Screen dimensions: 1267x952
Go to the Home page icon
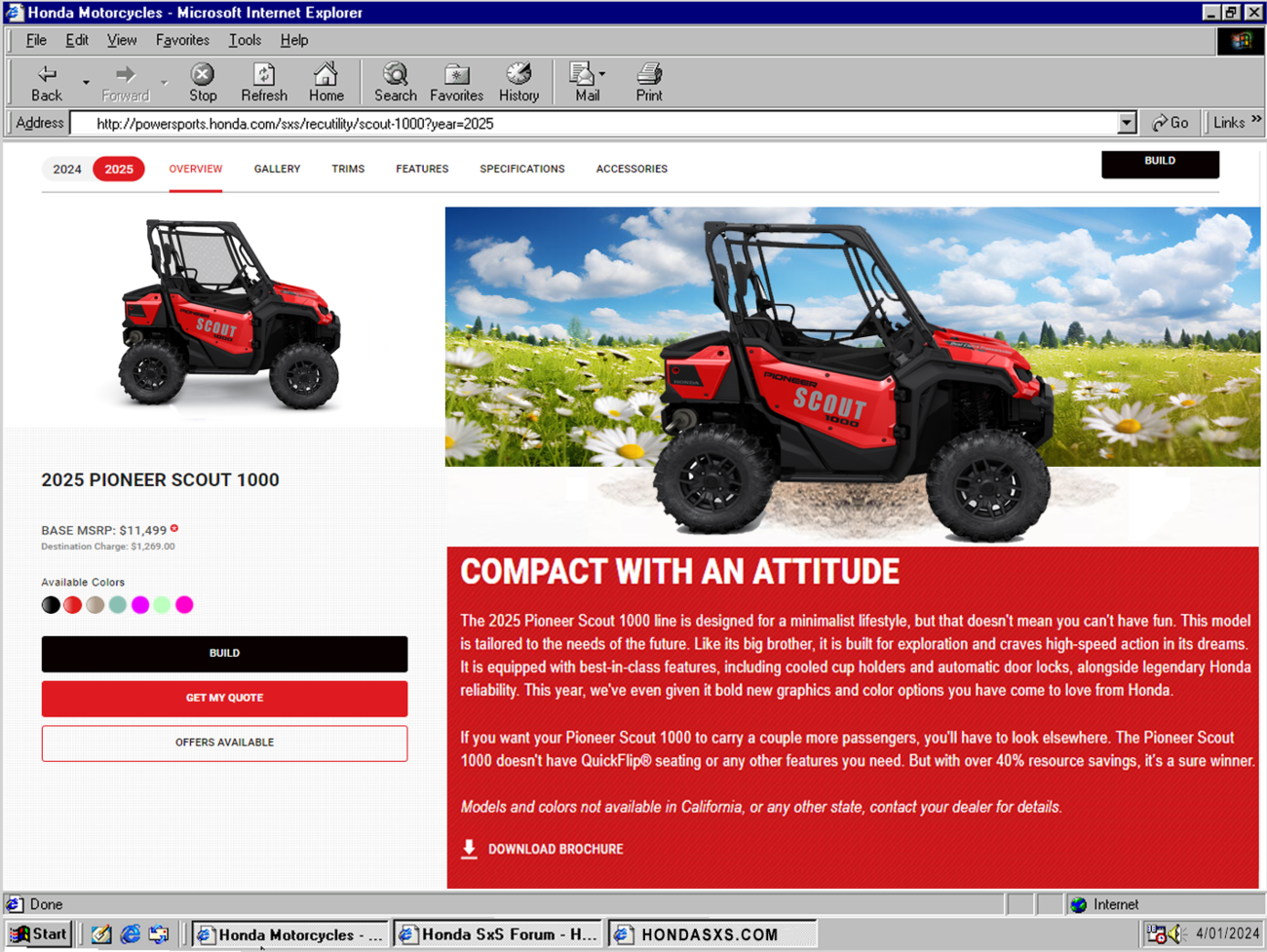(326, 74)
